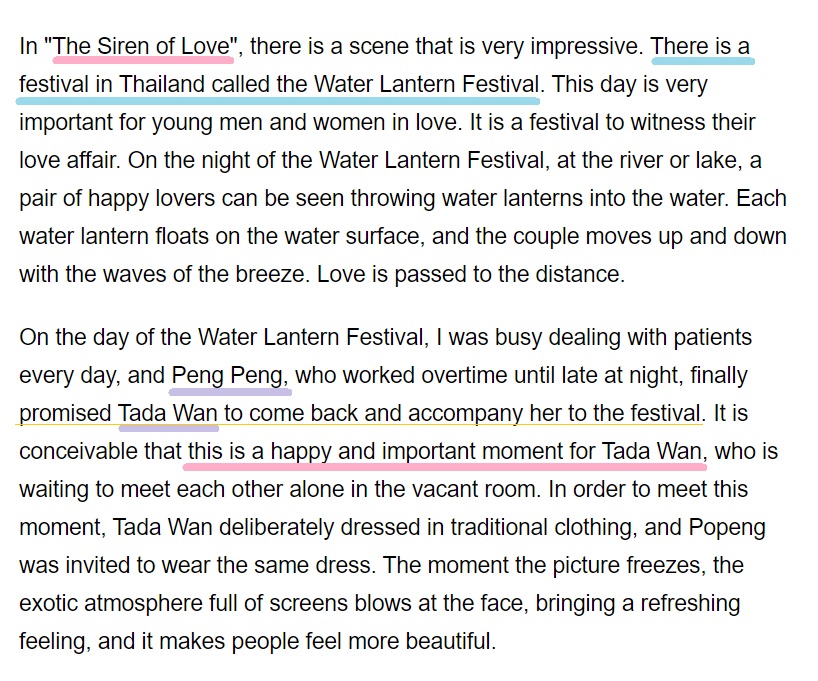Click the sentence starting "Love is passed"

pyautogui.click(x=471, y=274)
